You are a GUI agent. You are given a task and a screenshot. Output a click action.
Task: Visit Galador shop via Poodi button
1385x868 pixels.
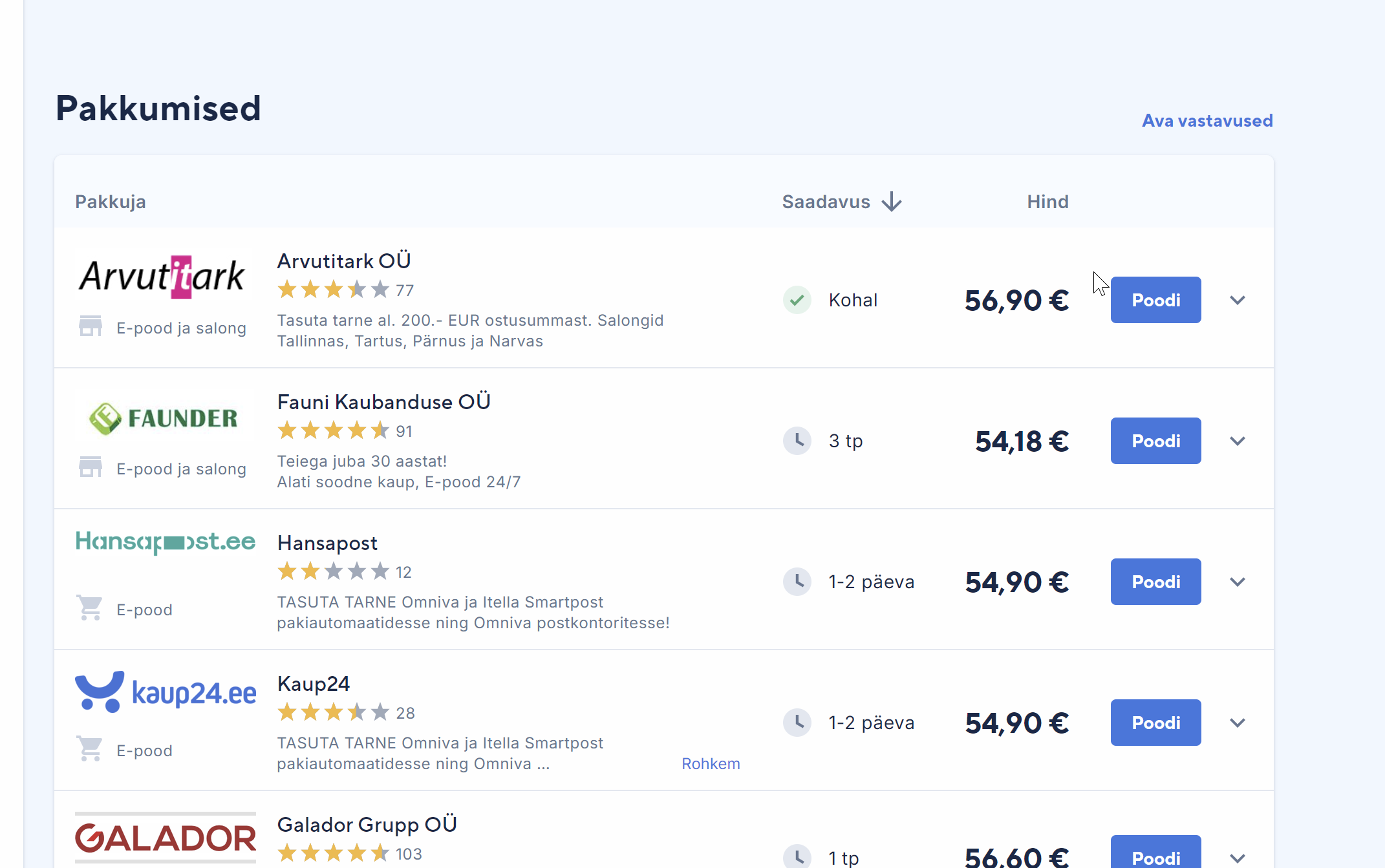click(1155, 853)
